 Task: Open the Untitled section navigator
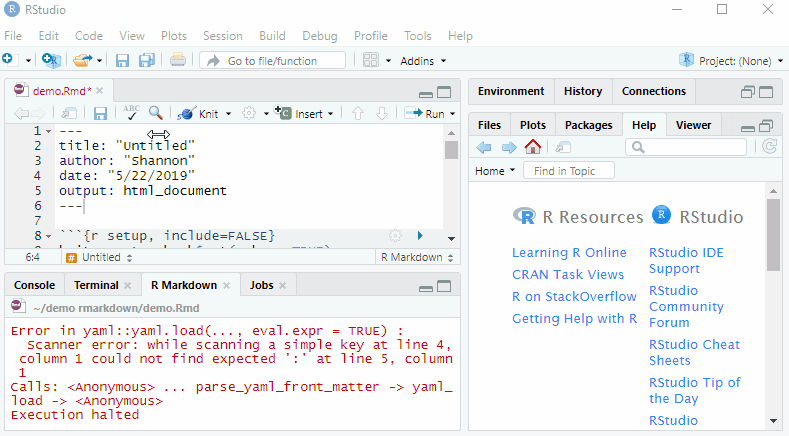[100, 257]
